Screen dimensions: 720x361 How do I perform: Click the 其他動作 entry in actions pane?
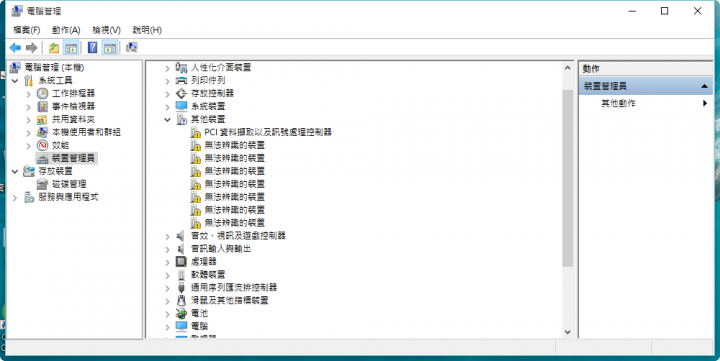pyautogui.click(x=619, y=103)
